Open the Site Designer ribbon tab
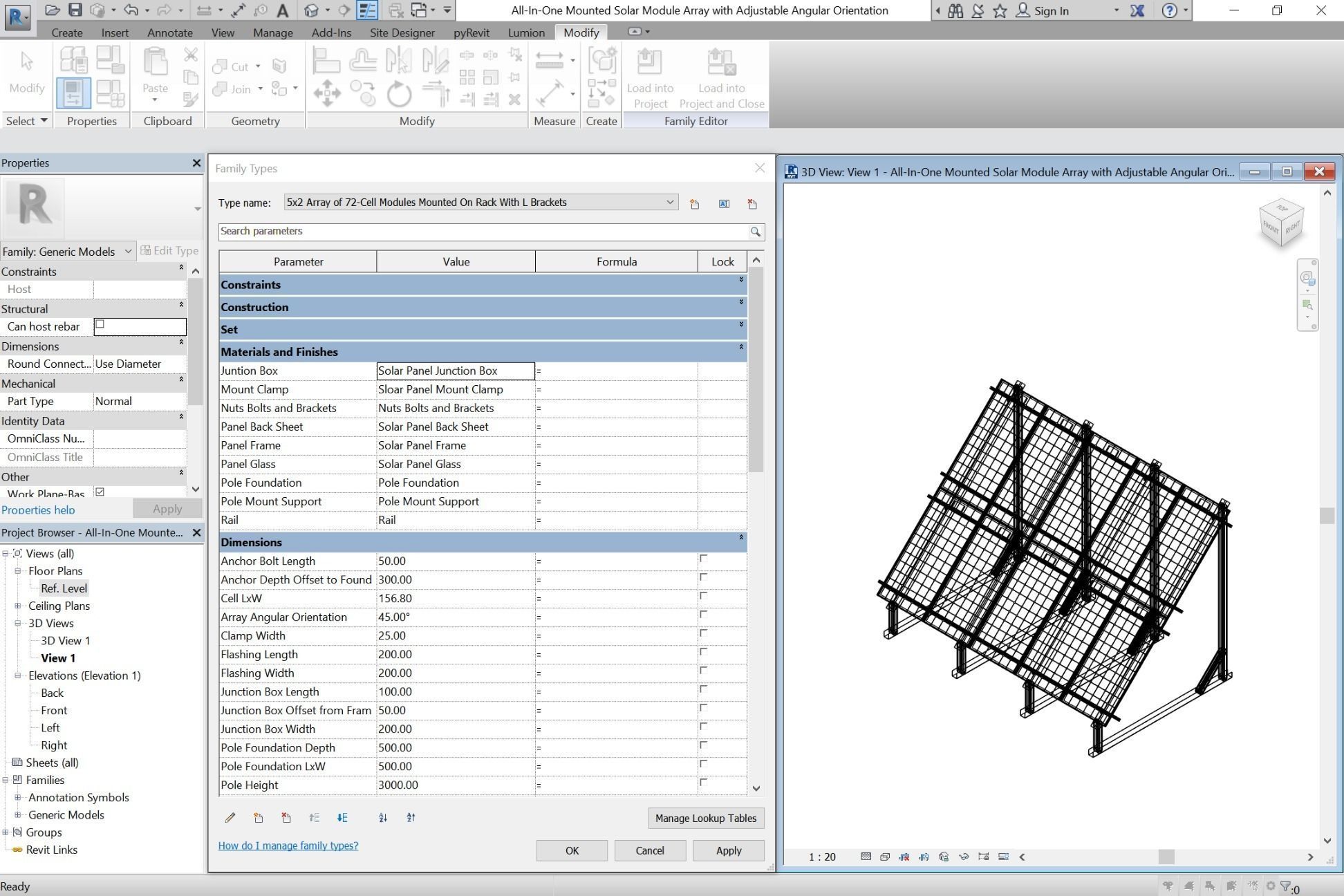1344x896 pixels. (402, 32)
